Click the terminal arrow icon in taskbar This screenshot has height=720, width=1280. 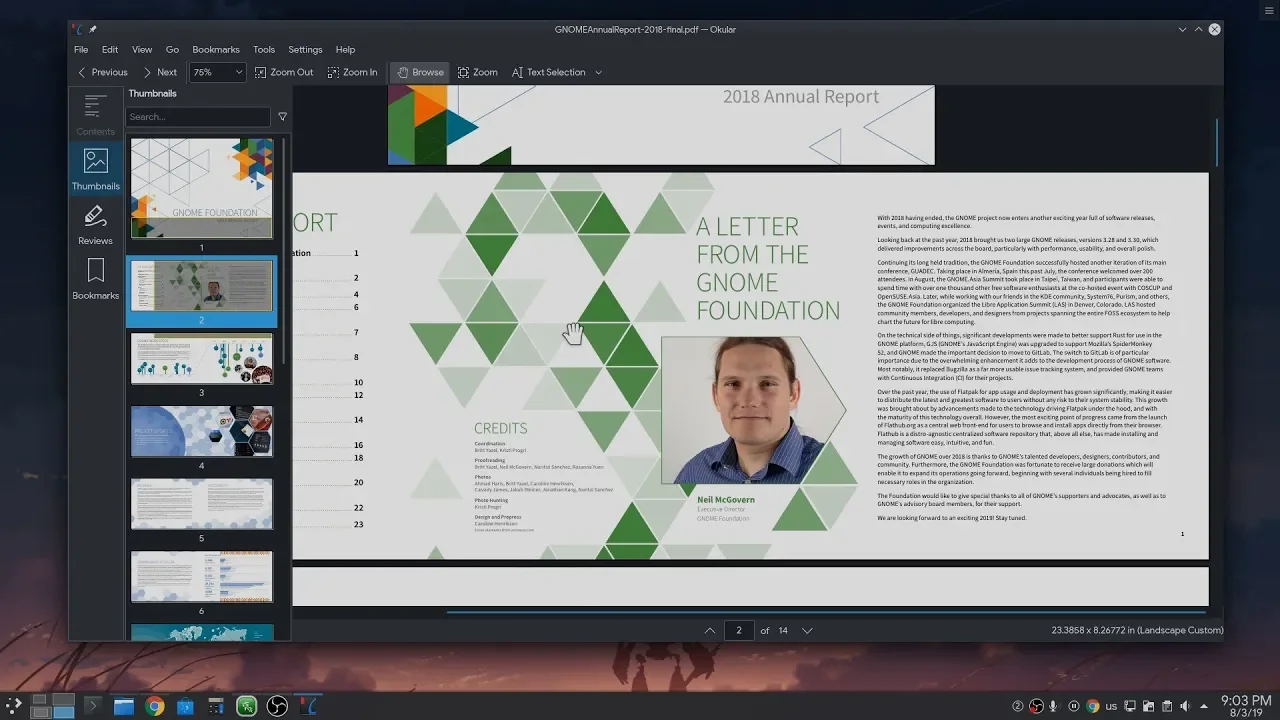point(93,707)
